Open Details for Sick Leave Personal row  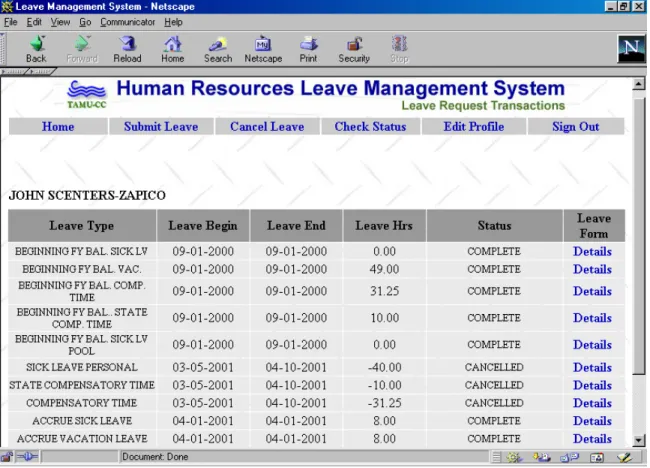(x=592, y=368)
